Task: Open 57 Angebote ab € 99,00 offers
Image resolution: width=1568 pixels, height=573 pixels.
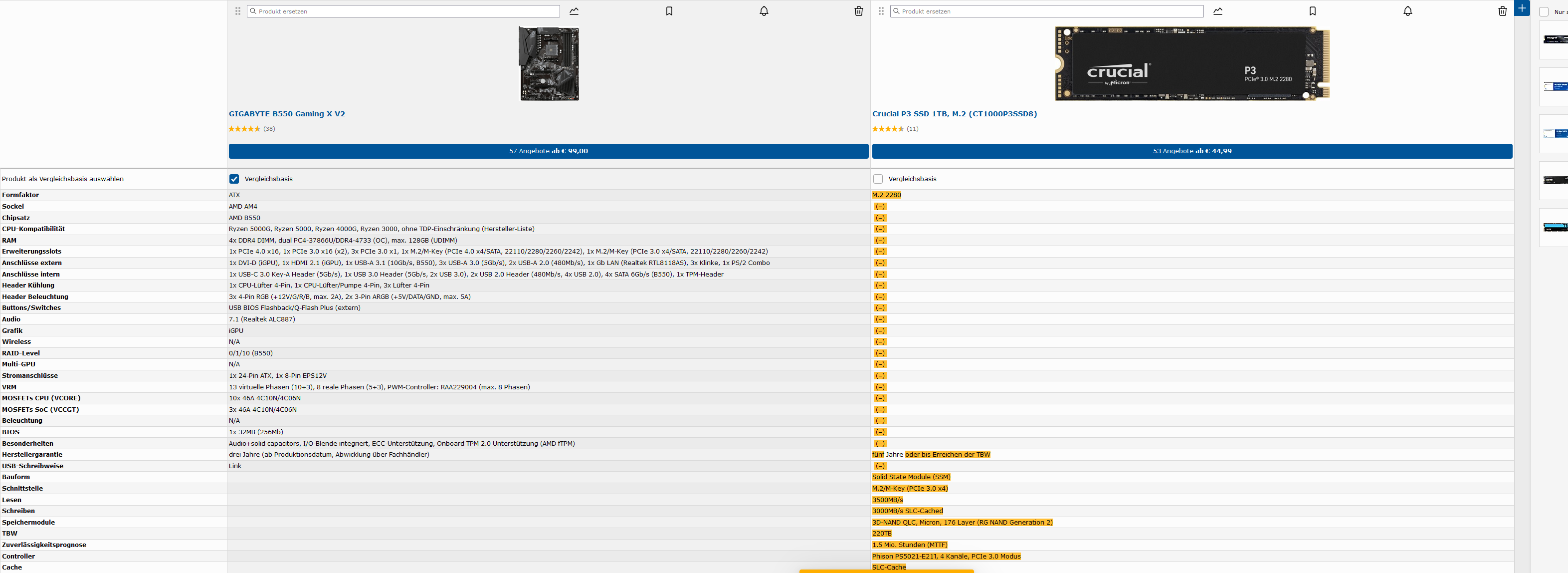Action: 549,151
